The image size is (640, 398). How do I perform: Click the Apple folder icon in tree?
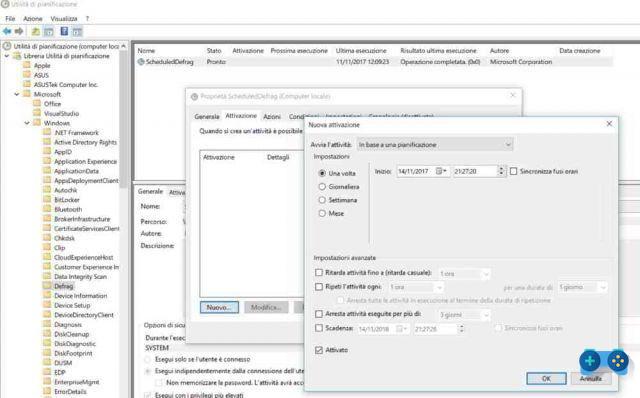(27, 65)
